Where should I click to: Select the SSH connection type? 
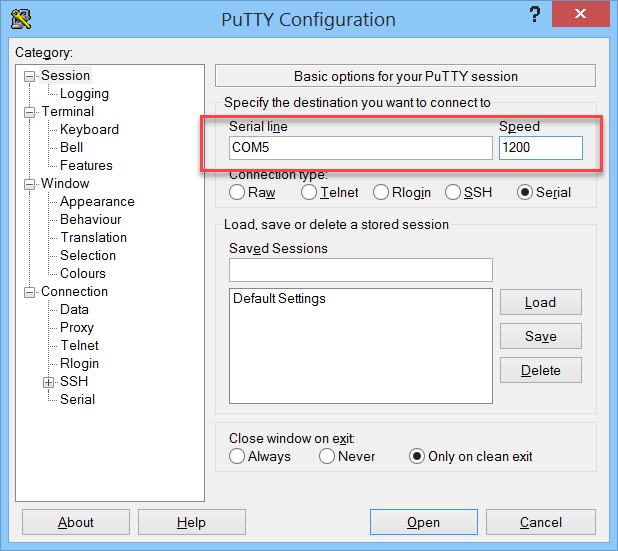point(453,192)
